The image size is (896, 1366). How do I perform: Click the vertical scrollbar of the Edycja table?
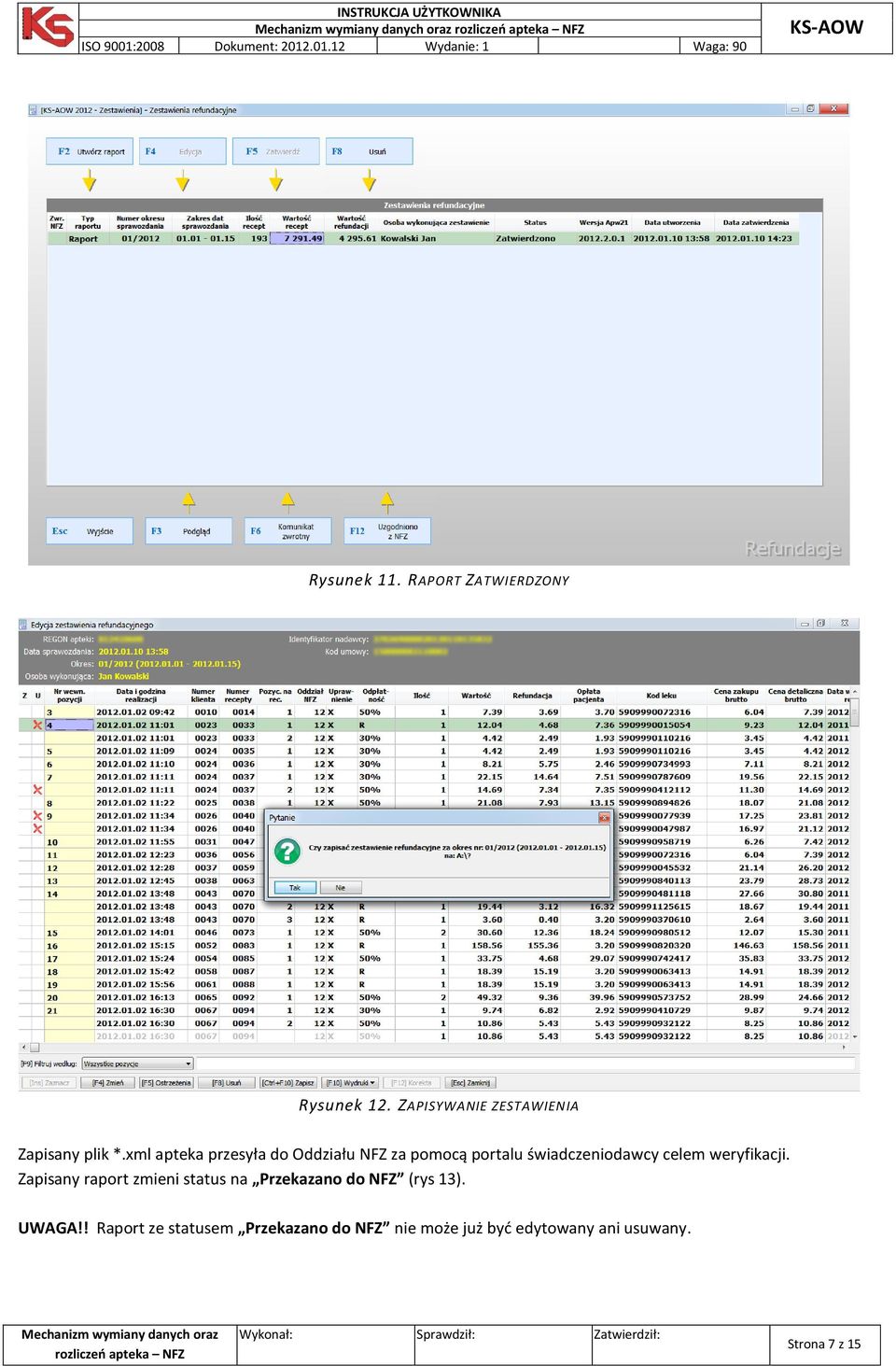tap(854, 865)
